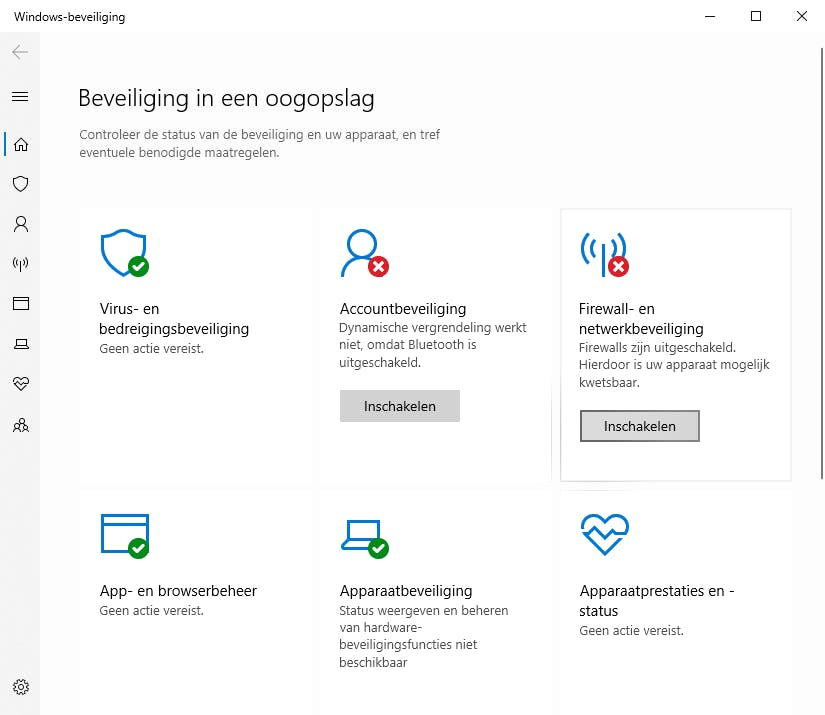825x715 pixels.
Task: Click the heading 'Beveiliging in een oogopslag'
Action: 226,98
